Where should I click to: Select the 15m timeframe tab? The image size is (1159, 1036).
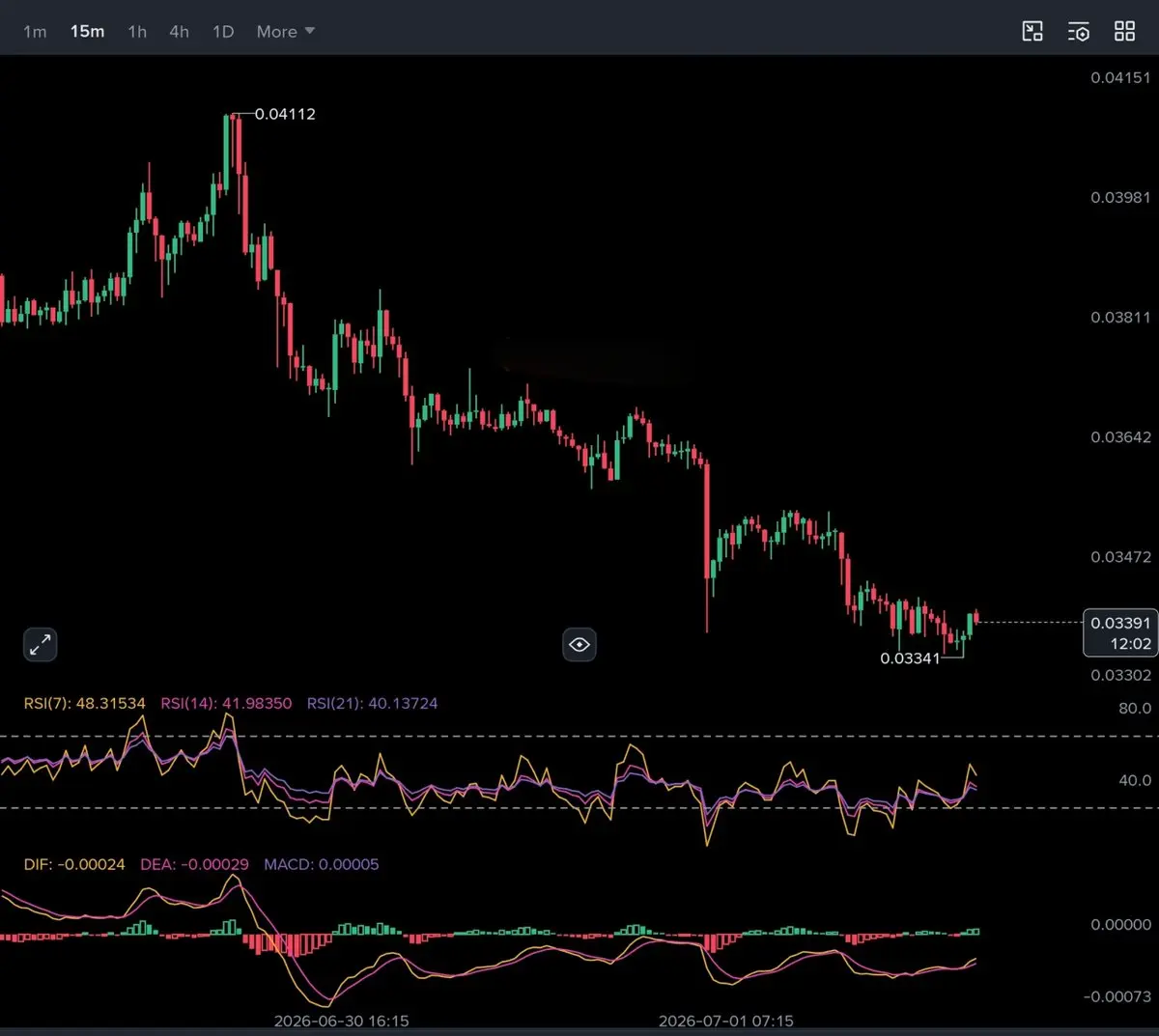pos(87,32)
